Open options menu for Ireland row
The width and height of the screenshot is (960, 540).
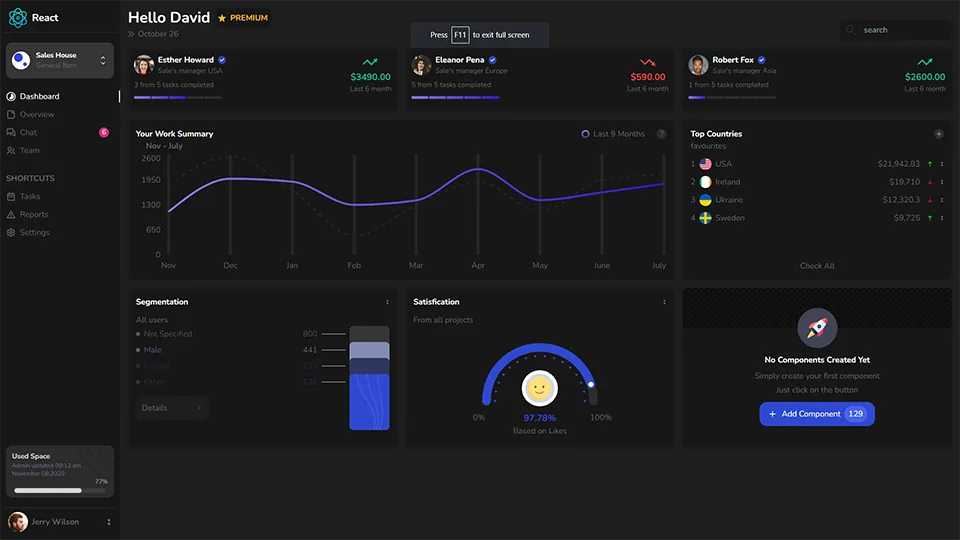(942, 182)
